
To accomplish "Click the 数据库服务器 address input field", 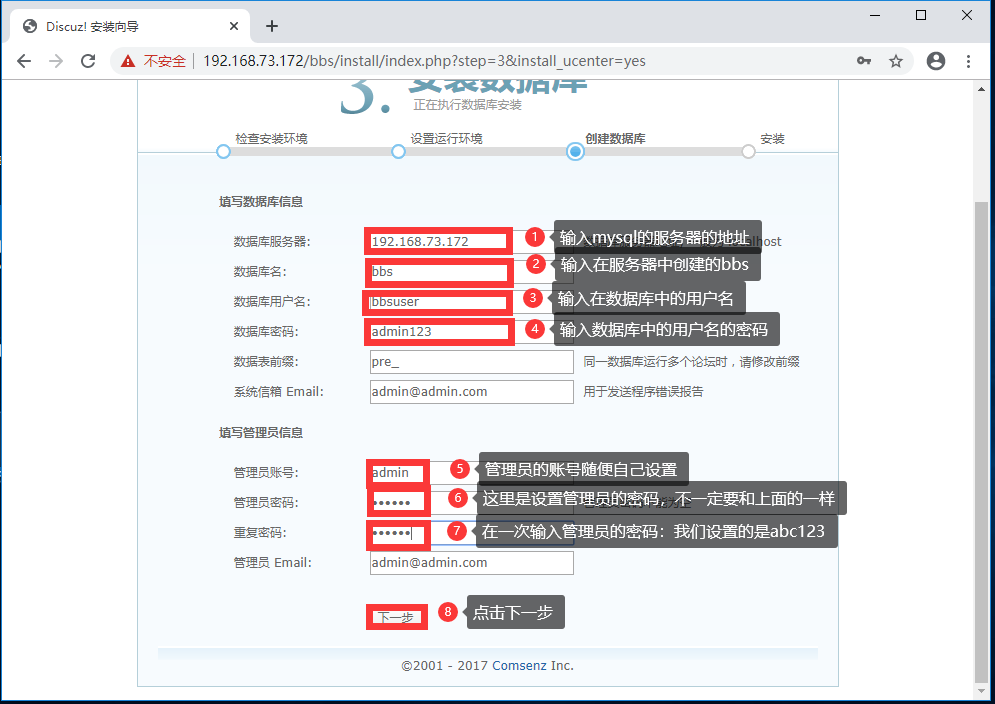I will [x=438, y=240].
